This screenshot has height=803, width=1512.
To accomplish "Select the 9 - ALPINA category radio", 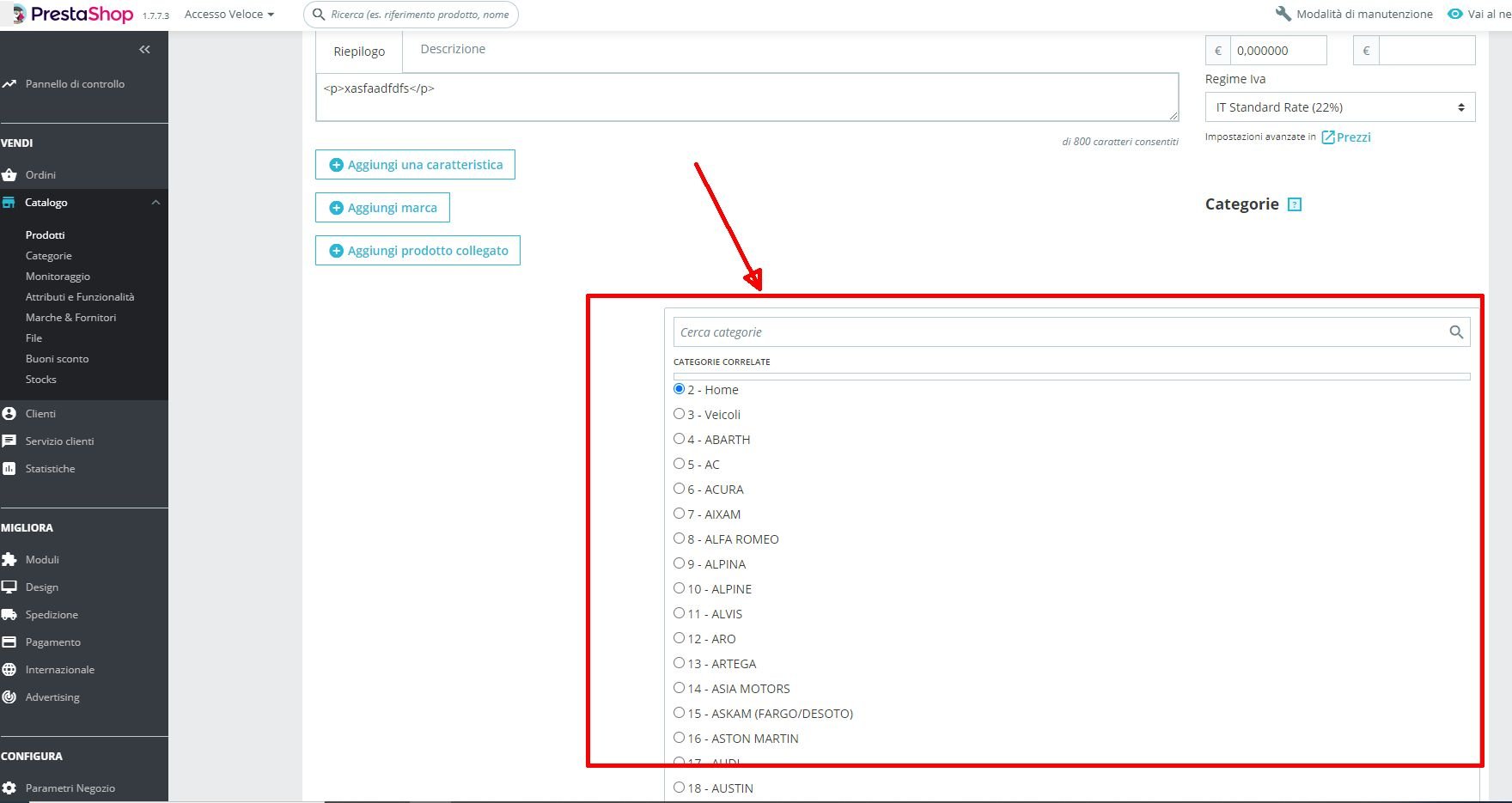I will pyautogui.click(x=680, y=563).
